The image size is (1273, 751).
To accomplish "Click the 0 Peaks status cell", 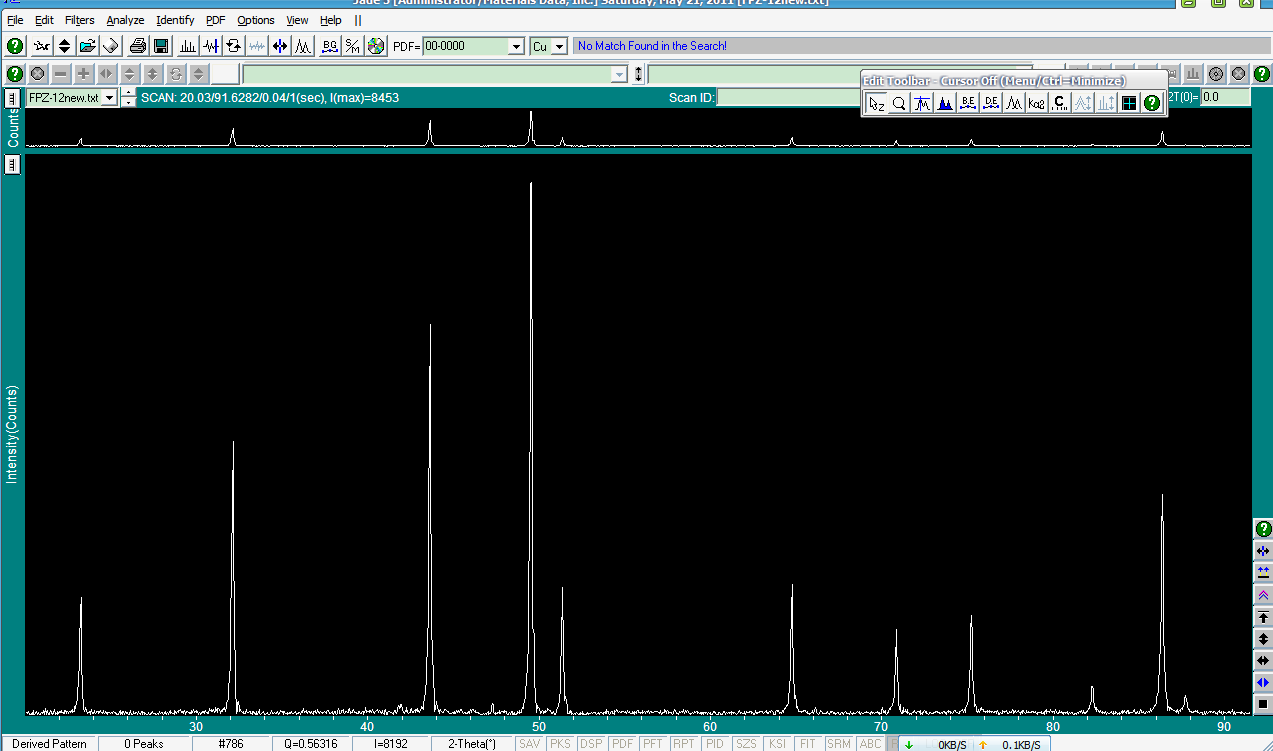I will [144, 744].
